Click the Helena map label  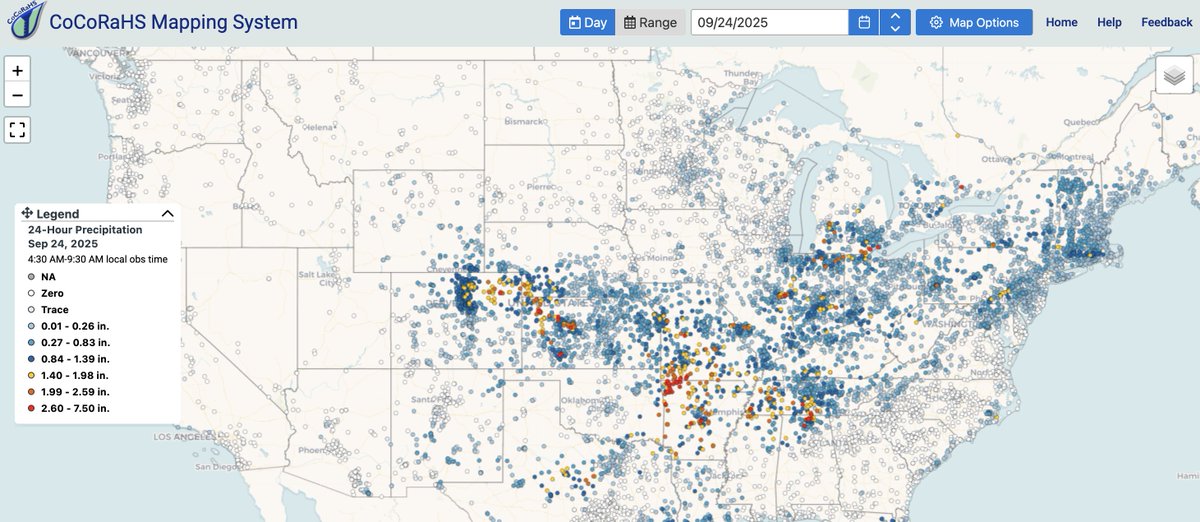(x=318, y=127)
